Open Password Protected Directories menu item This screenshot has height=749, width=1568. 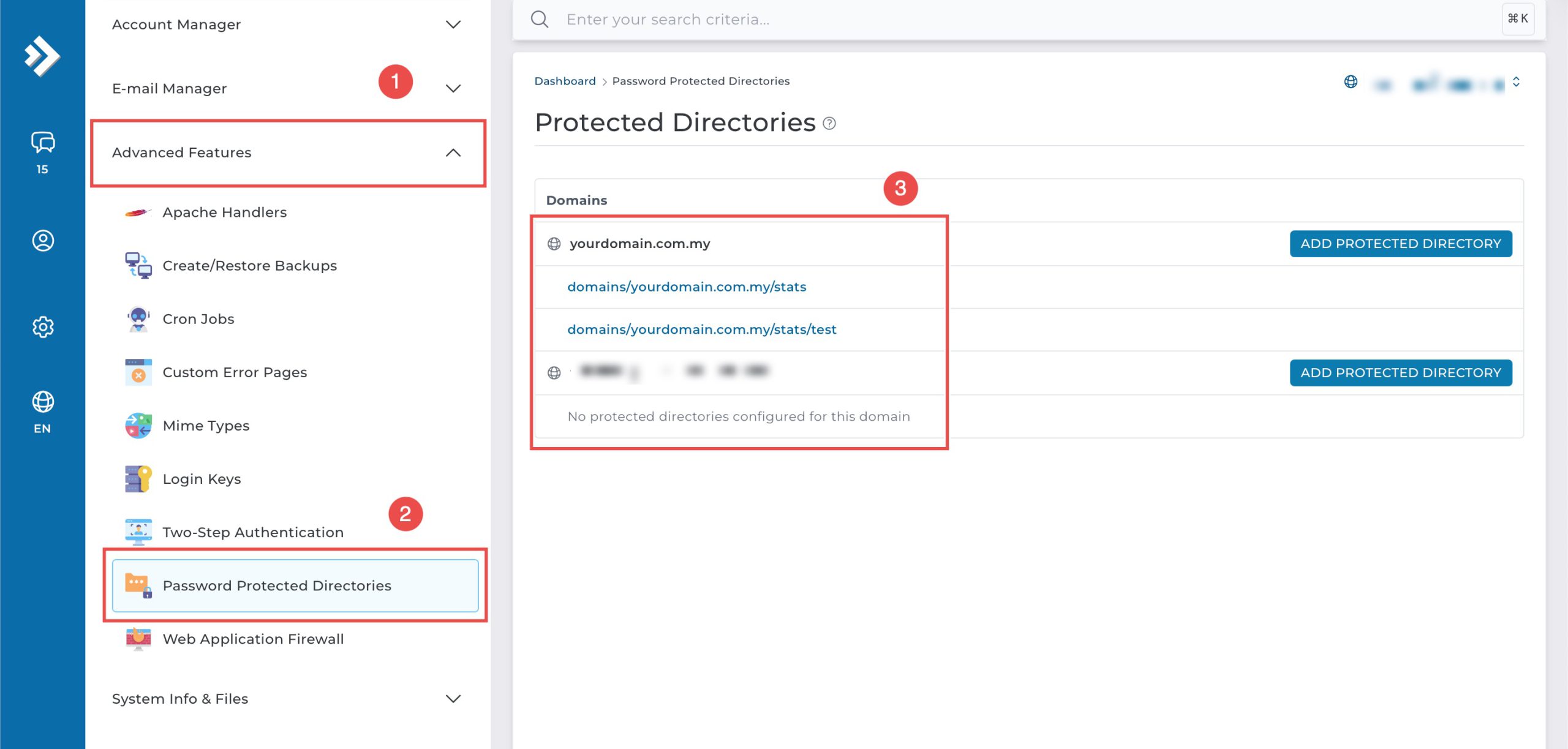(276, 585)
